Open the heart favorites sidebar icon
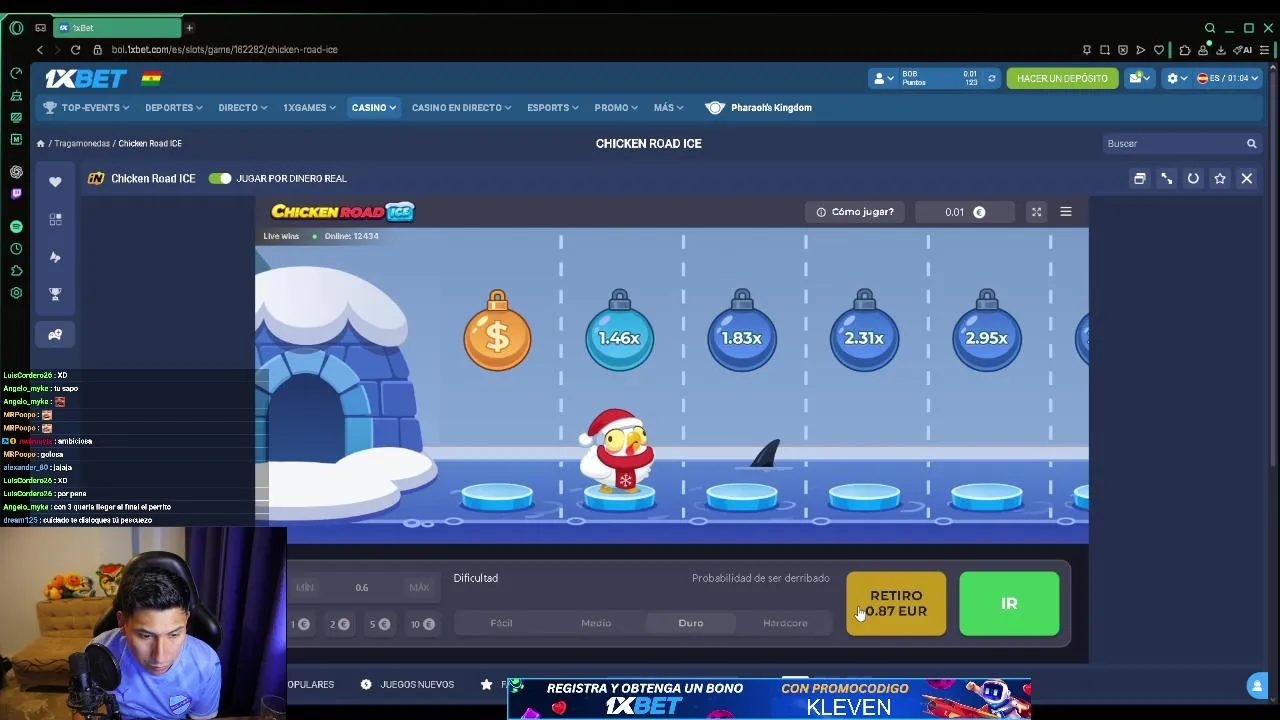Screen dimensions: 1280x720 coord(55,181)
